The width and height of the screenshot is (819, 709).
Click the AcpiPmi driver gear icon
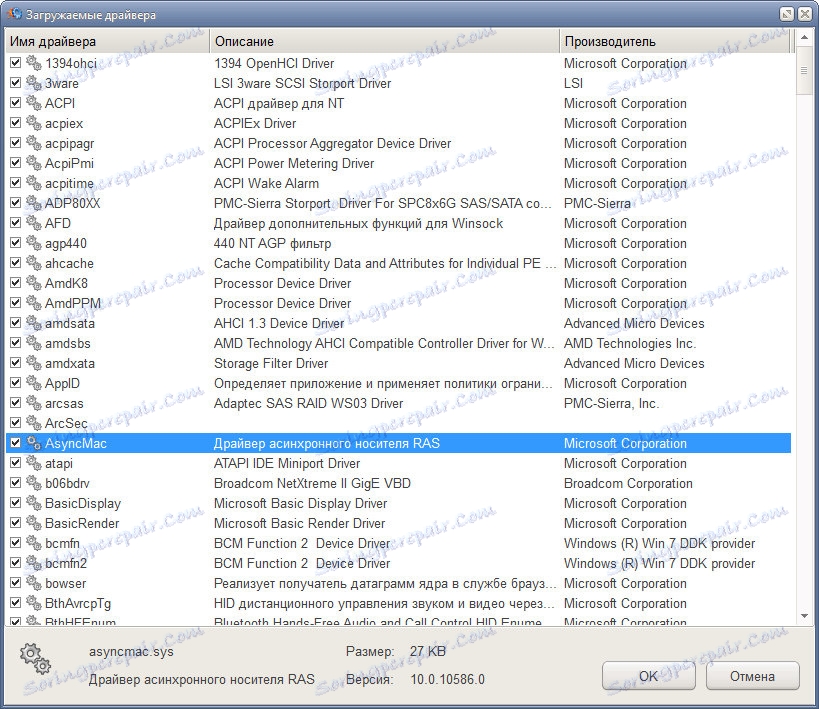click(34, 163)
